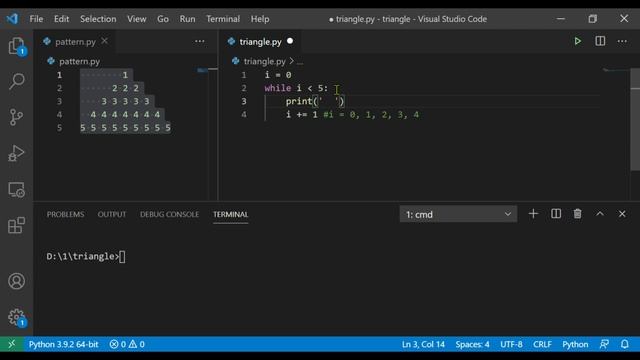Expand the breadcrumb ellipsis after triangle.py

pyautogui.click(x=300, y=62)
